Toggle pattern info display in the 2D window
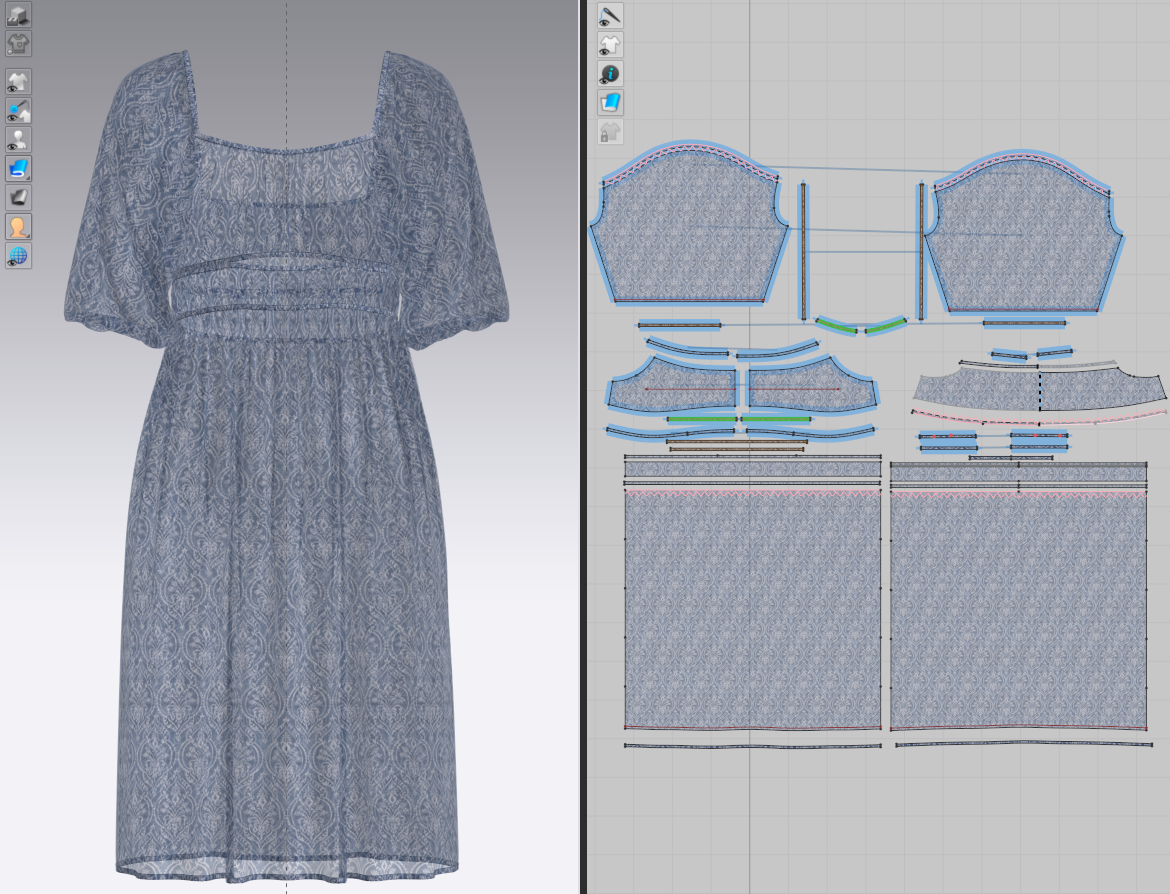The width and height of the screenshot is (1170, 894). 610,74
